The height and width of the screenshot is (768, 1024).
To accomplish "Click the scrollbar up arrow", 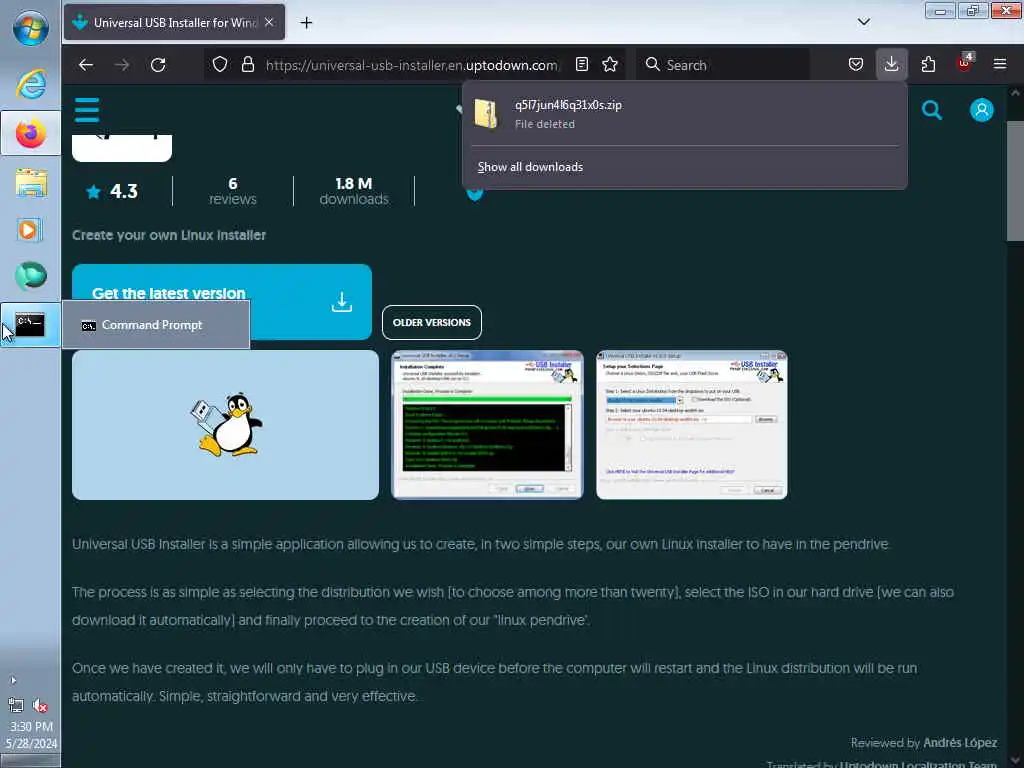I will coord(1015,93).
